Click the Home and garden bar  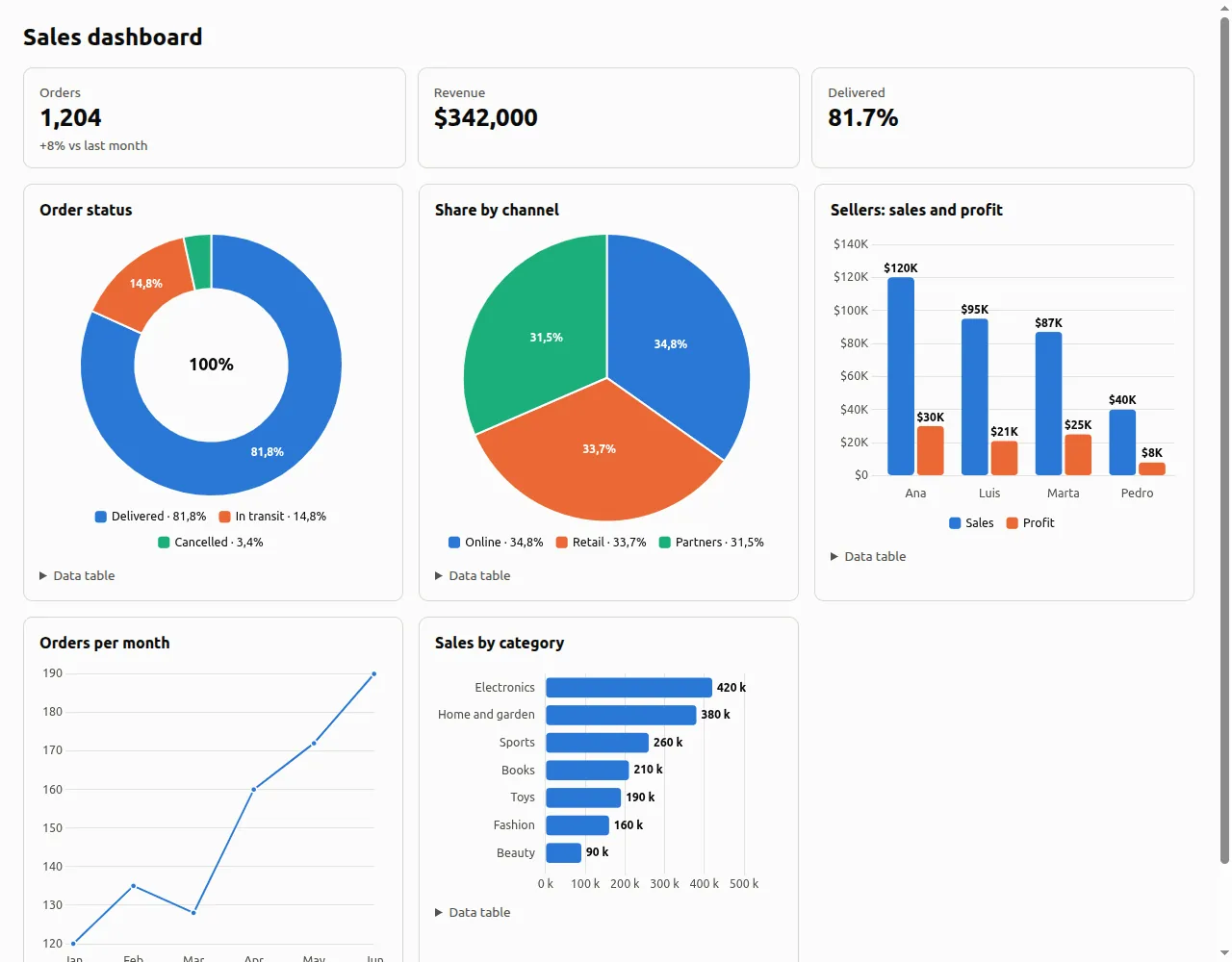621,715
